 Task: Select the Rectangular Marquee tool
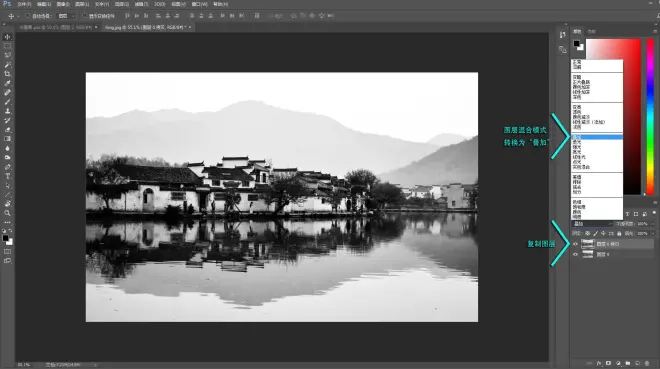[8, 46]
